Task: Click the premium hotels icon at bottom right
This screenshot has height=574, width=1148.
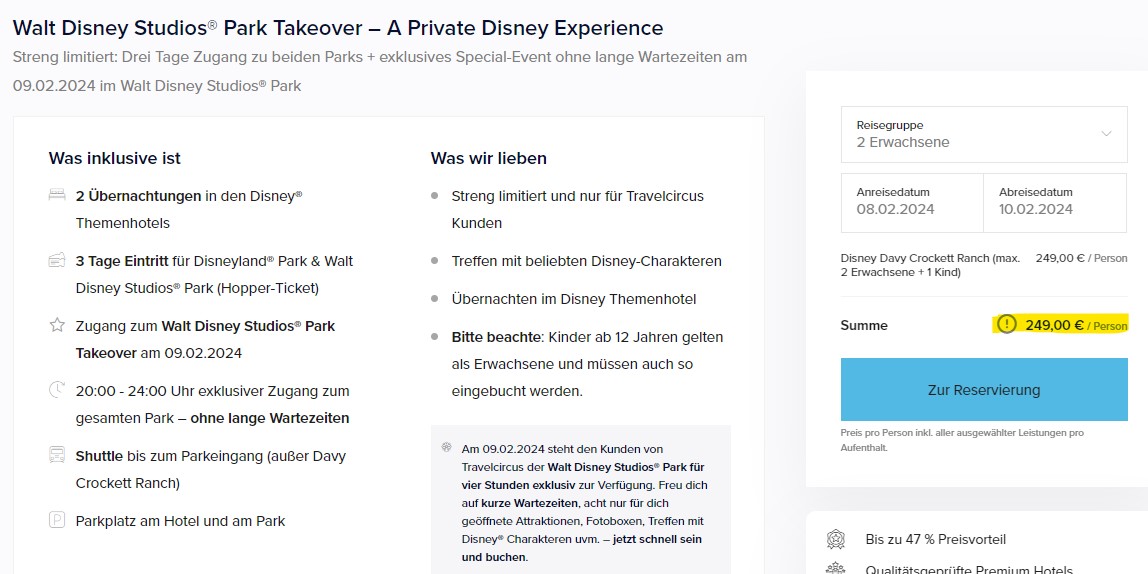Action: click(x=835, y=569)
